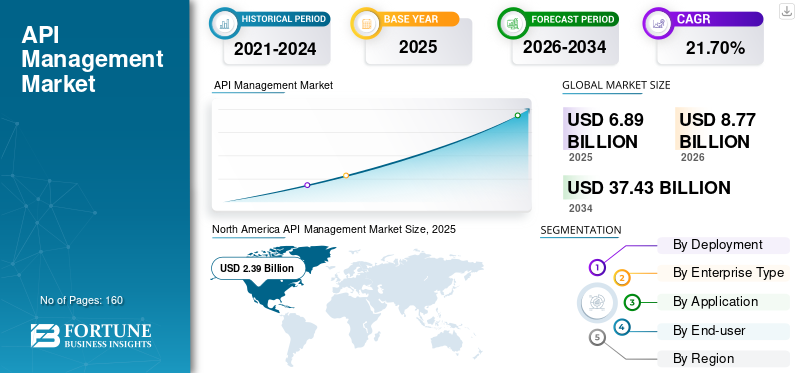Screen dimensions: 800x373
Task: Click the segmentation central circular icon
Action: click(594, 302)
